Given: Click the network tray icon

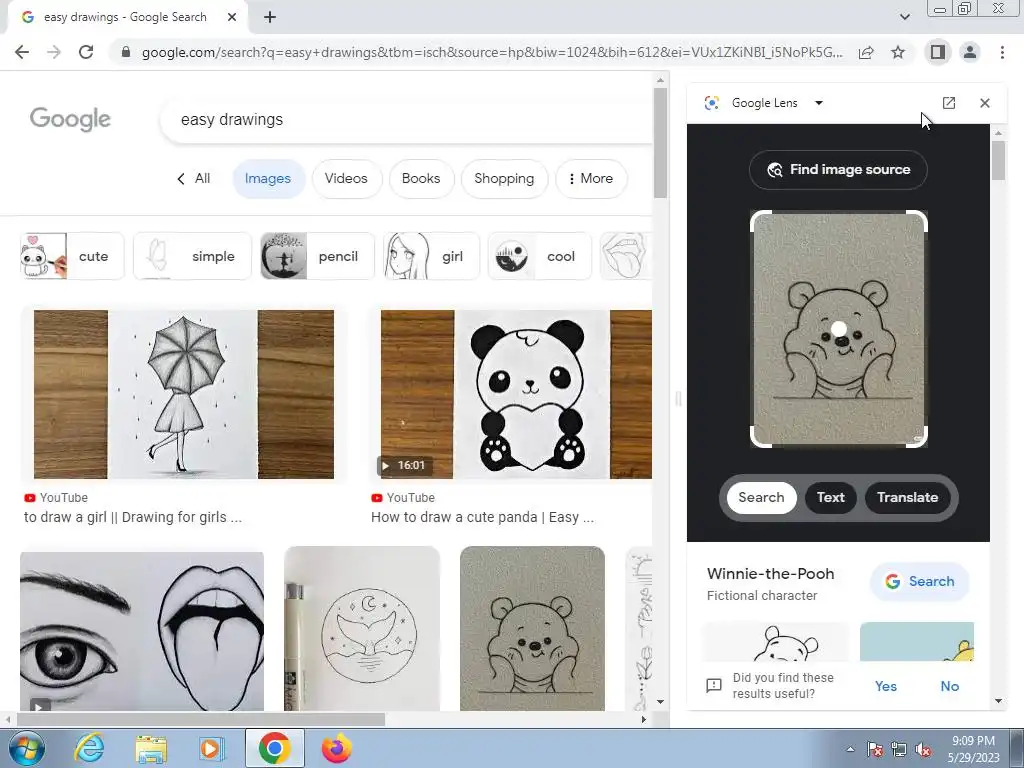Looking at the screenshot, I should pos(899,750).
